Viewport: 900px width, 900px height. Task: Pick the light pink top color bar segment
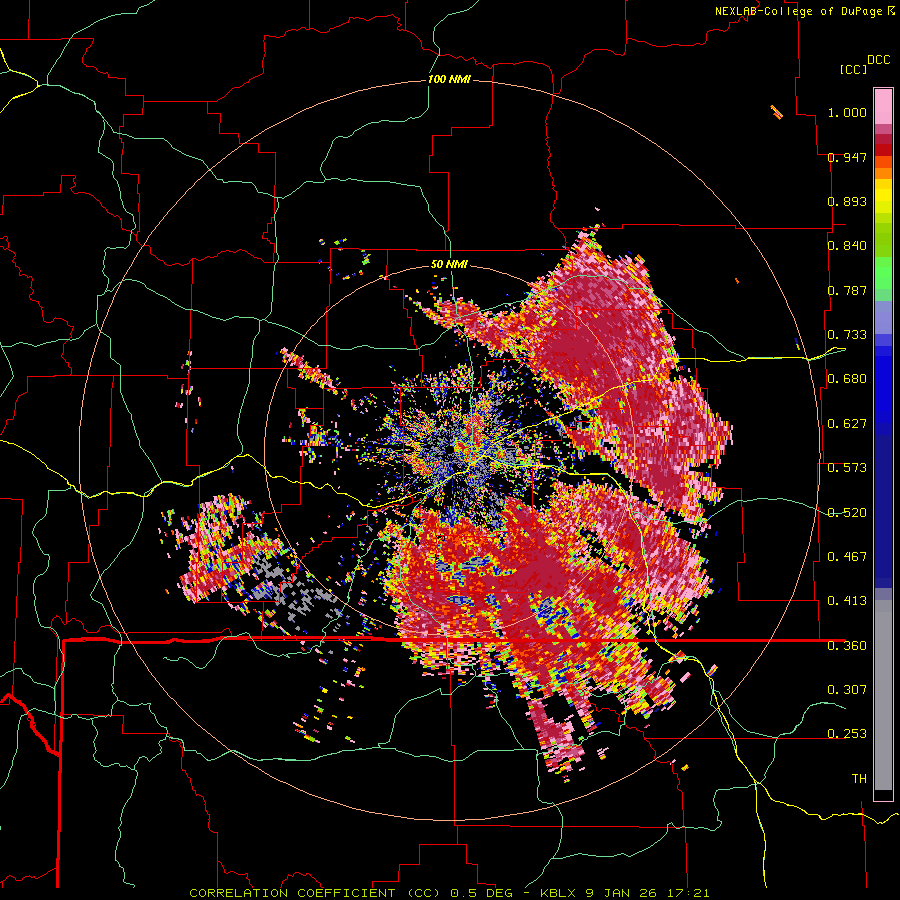pos(883,107)
